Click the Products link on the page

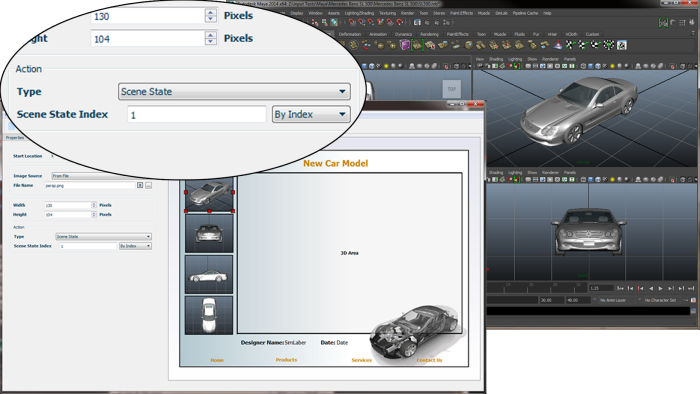286,360
